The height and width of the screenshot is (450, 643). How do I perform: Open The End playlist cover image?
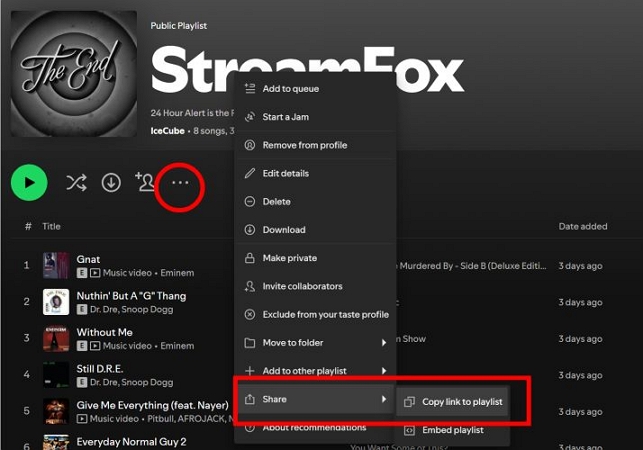[x=74, y=74]
